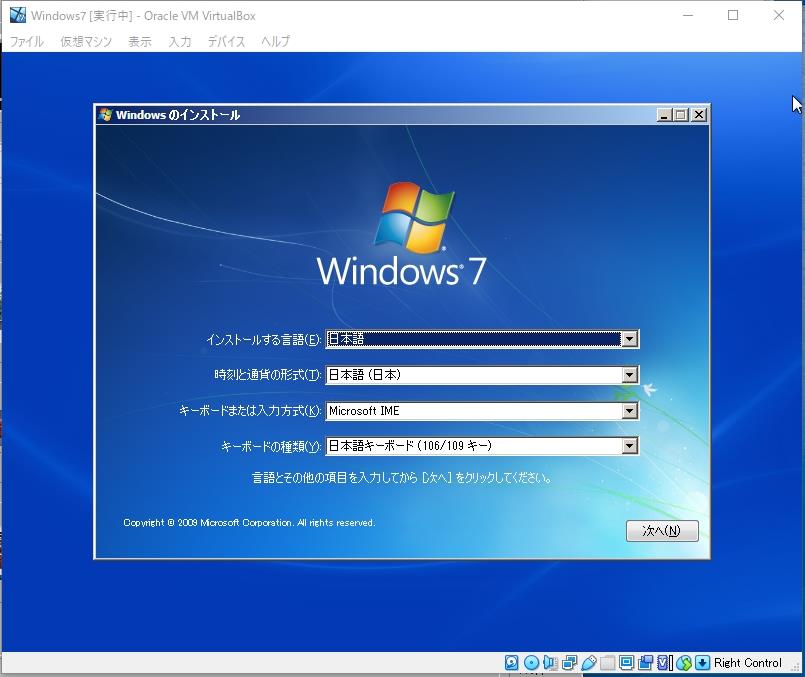Click the virtual display monitor status icon
Image resolution: width=805 pixels, height=677 pixels.
pos(626,663)
